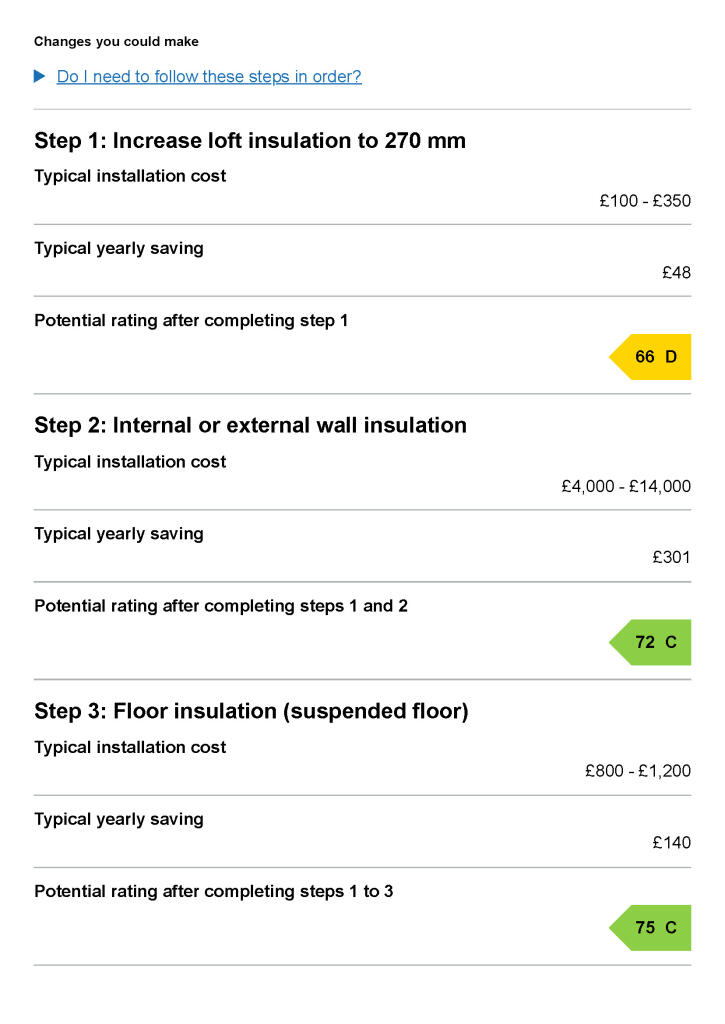Screen dimensions: 725x1024
Task: Click 'Changes you could make' title
Action: pyautogui.click(x=116, y=42)
